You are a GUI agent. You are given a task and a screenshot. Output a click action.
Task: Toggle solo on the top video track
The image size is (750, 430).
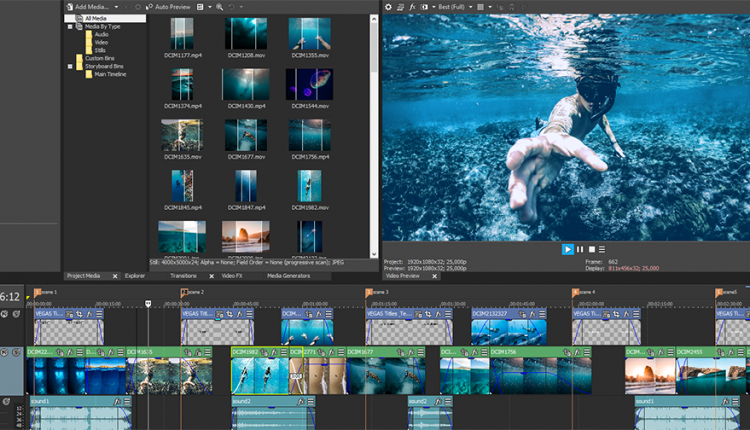(16, 314)
